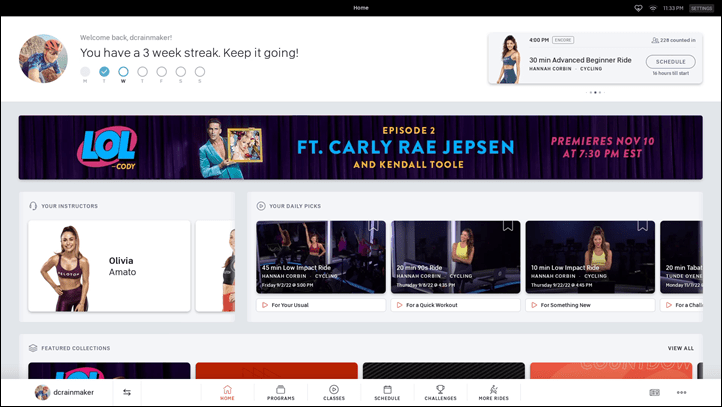
Task: Schedule the 30 min Advanced Beginner Ride
Action: 670,62
